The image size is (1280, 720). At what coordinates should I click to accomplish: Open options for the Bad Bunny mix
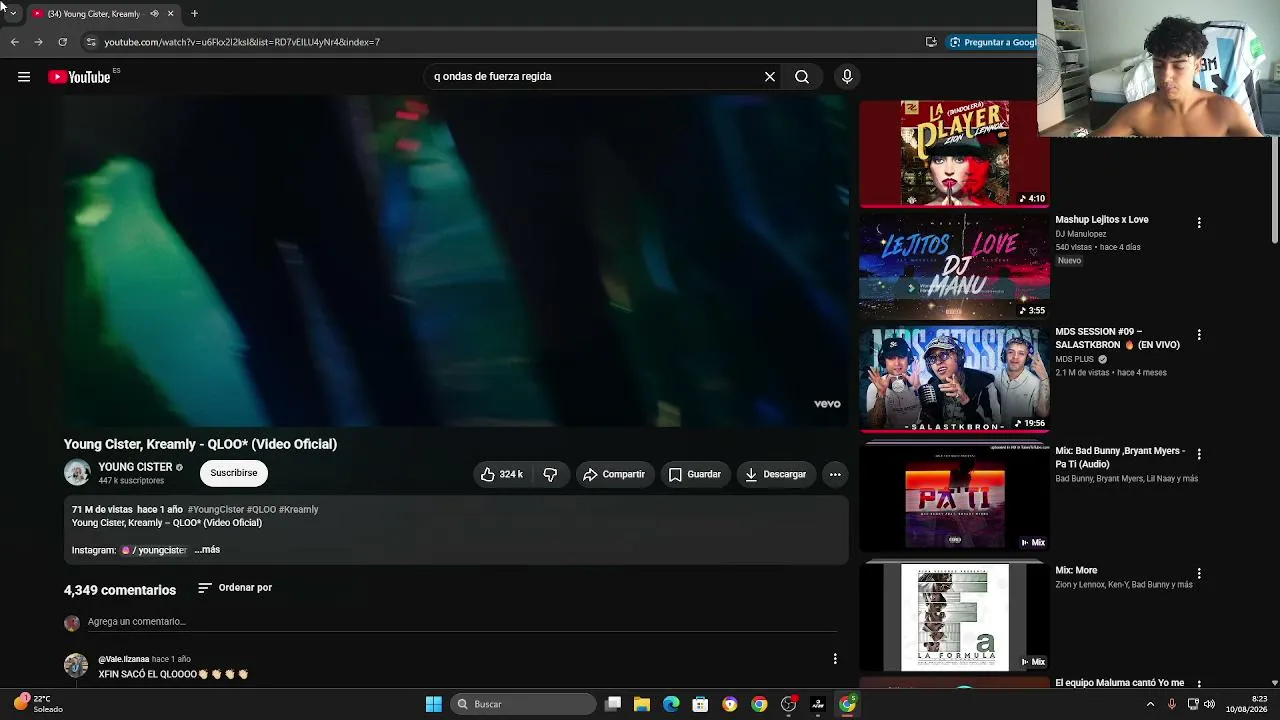[1199, 454]
